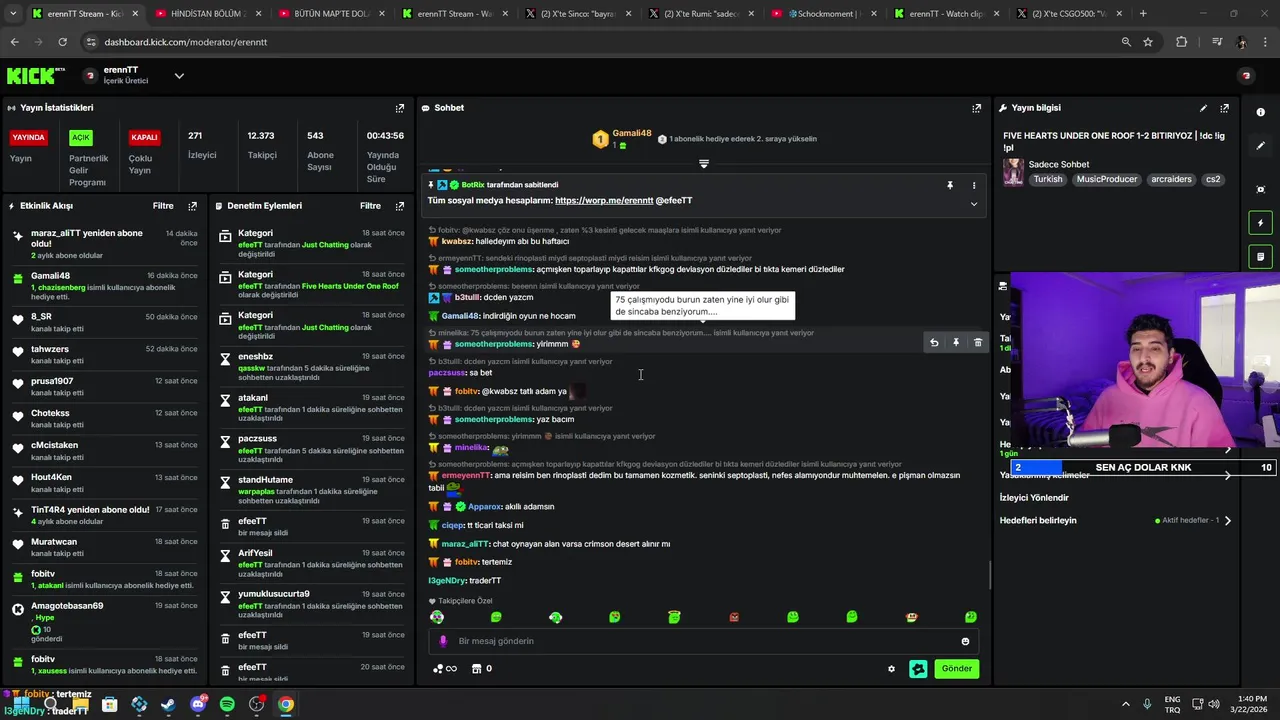Click the SEN AÇ DOLAR KNK goal progress bar
Image resolution: width=1280 pixels, height=720 pixels.
point(1142,467)
